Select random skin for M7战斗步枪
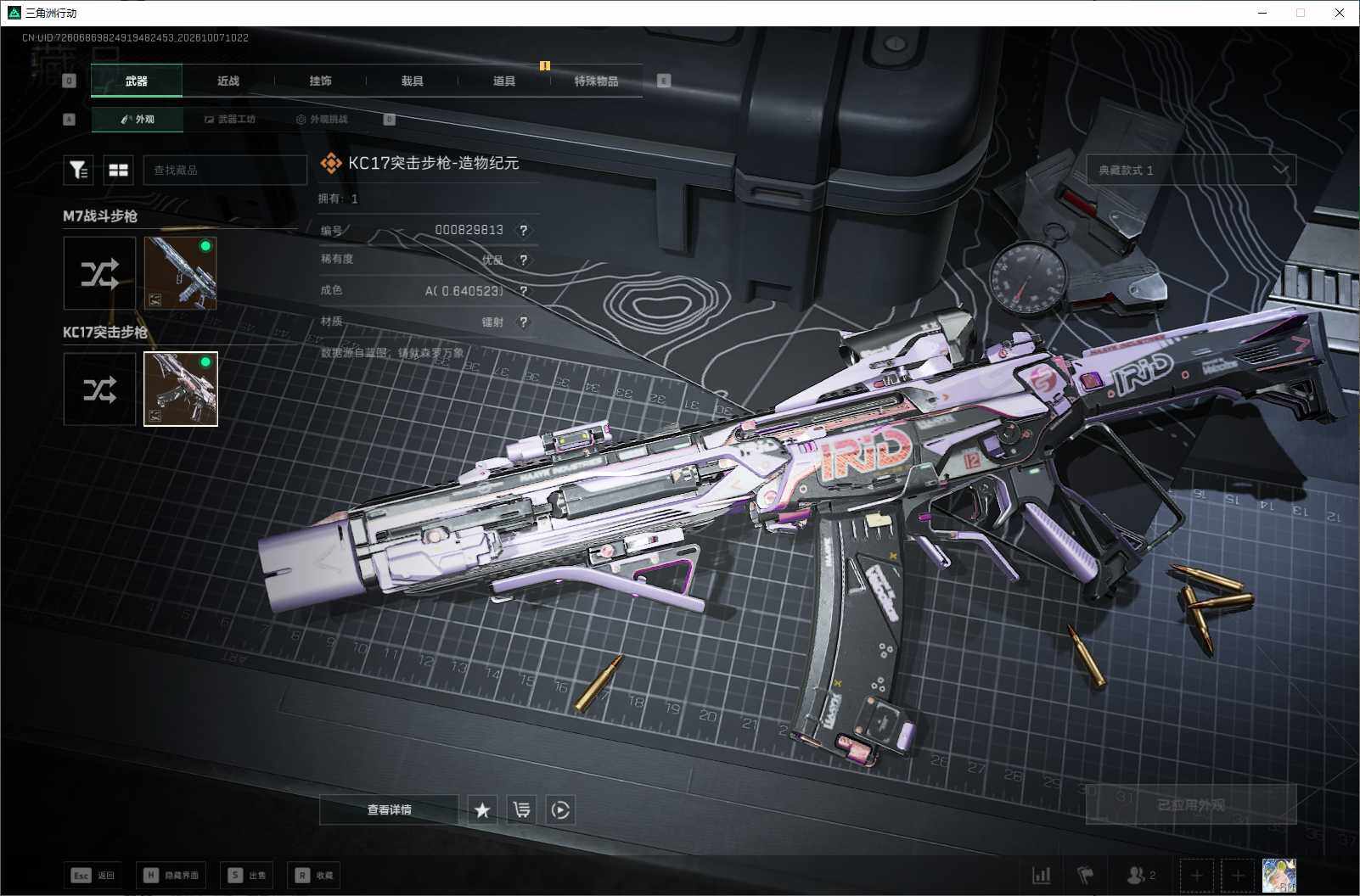The image size is (1360, 896). pos(99,273)
